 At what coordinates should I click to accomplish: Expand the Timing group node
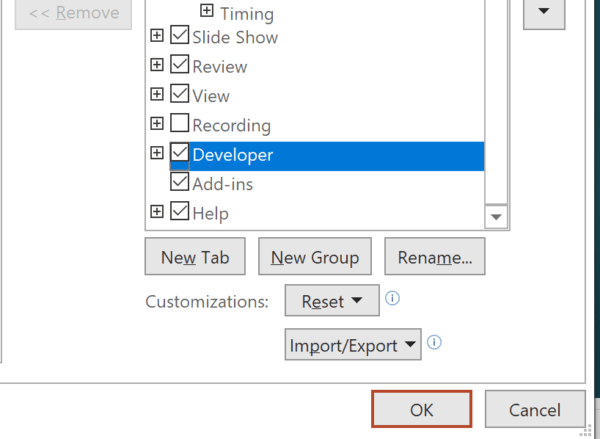pyautogui.click(x=207, y=11)
